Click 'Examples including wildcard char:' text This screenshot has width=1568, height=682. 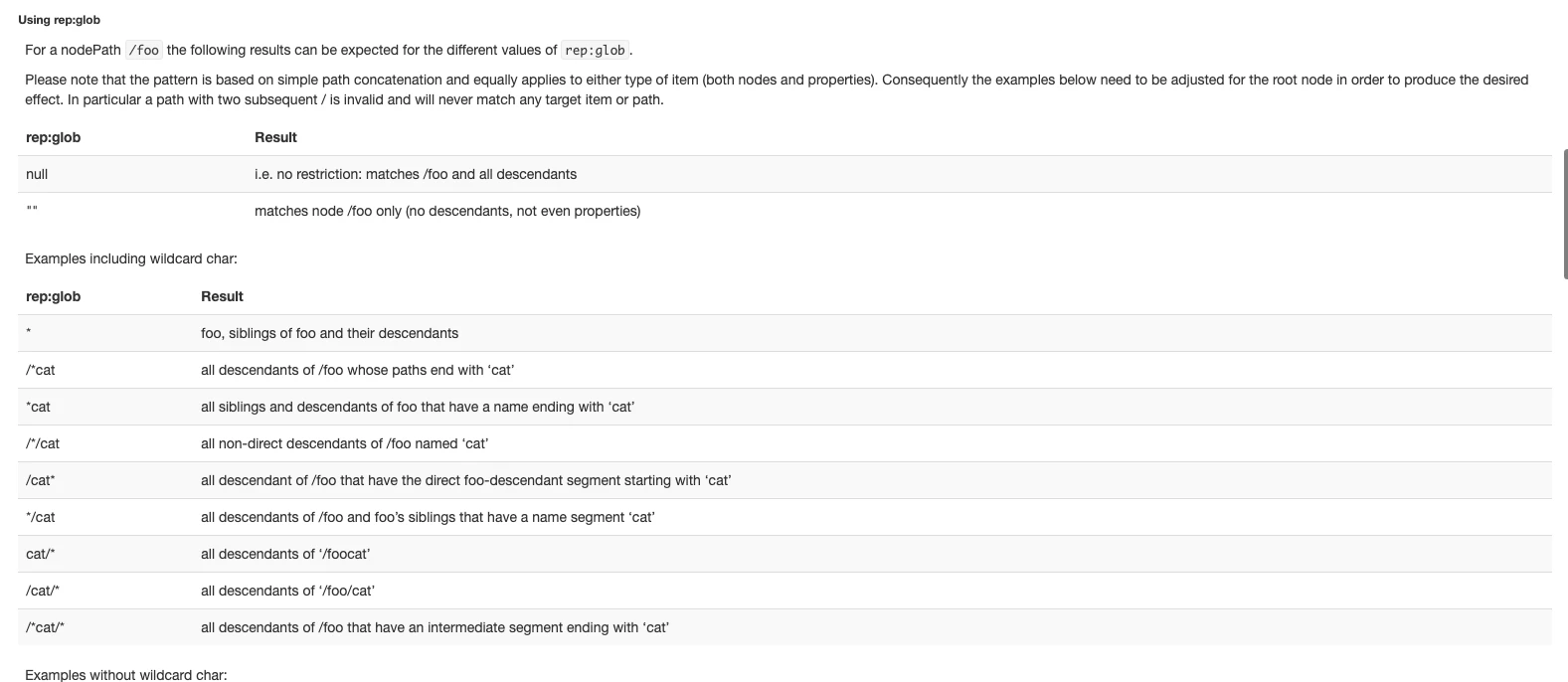131,258
